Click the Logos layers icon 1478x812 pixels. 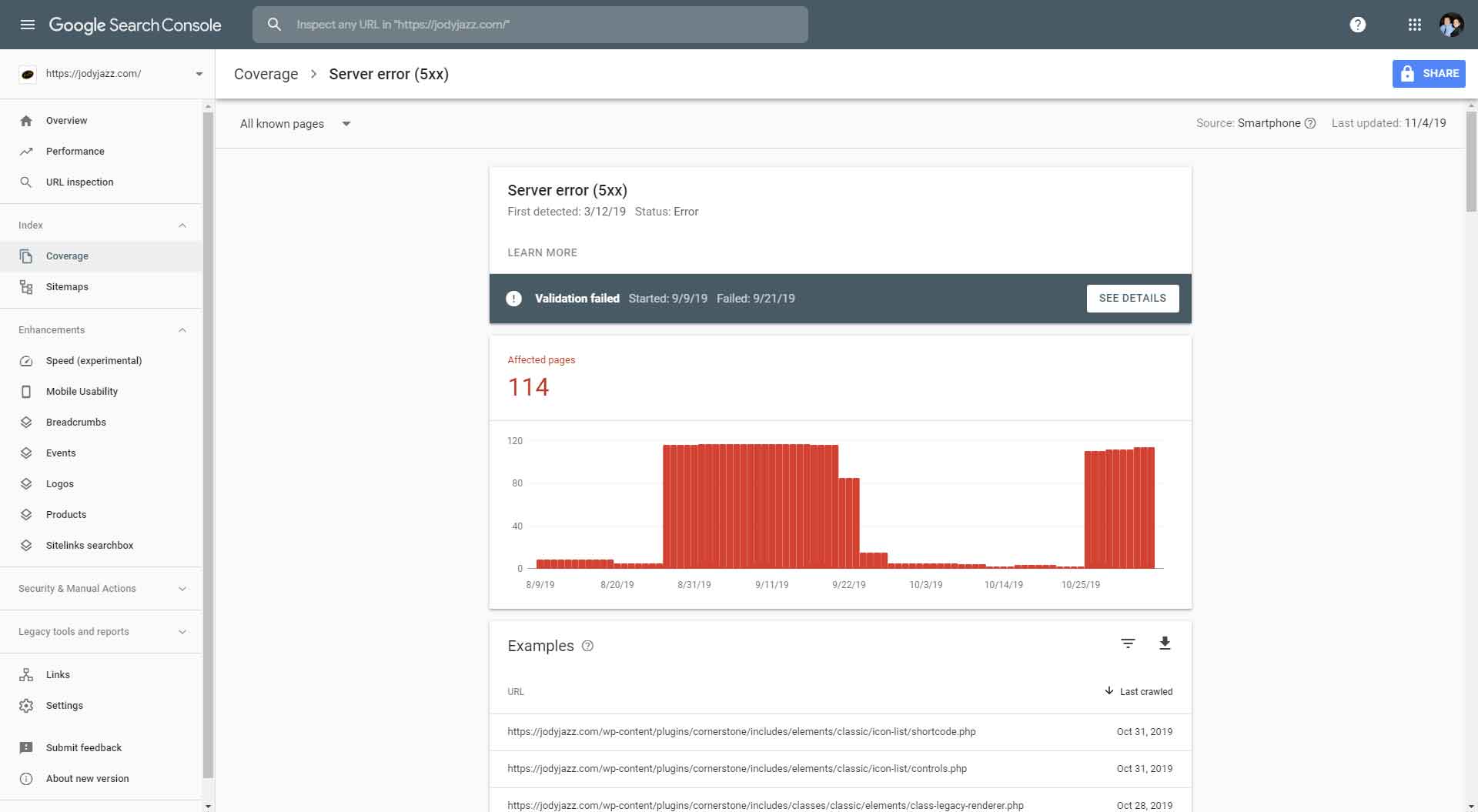tap(26, 484)
